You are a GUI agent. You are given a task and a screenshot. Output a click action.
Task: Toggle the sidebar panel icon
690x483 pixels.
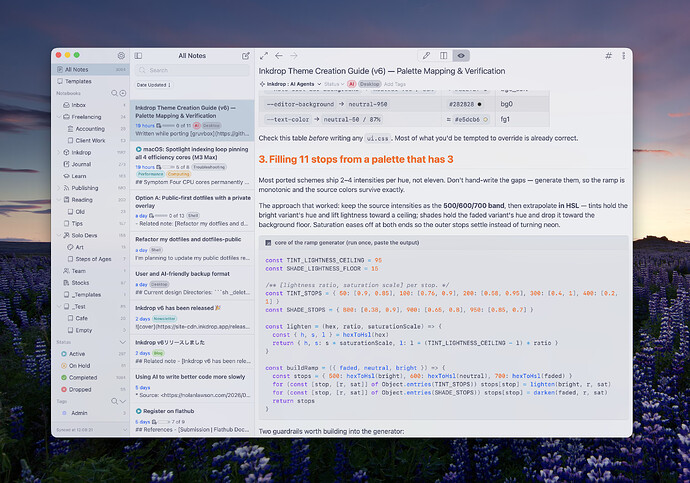(x=138, y=56)
